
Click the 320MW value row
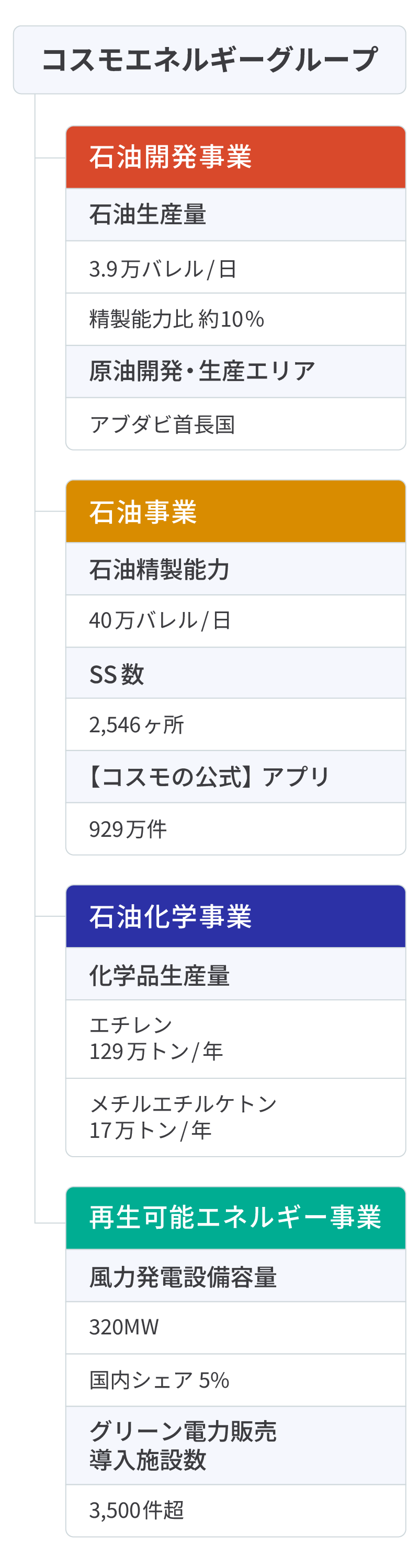(236, 1328)
